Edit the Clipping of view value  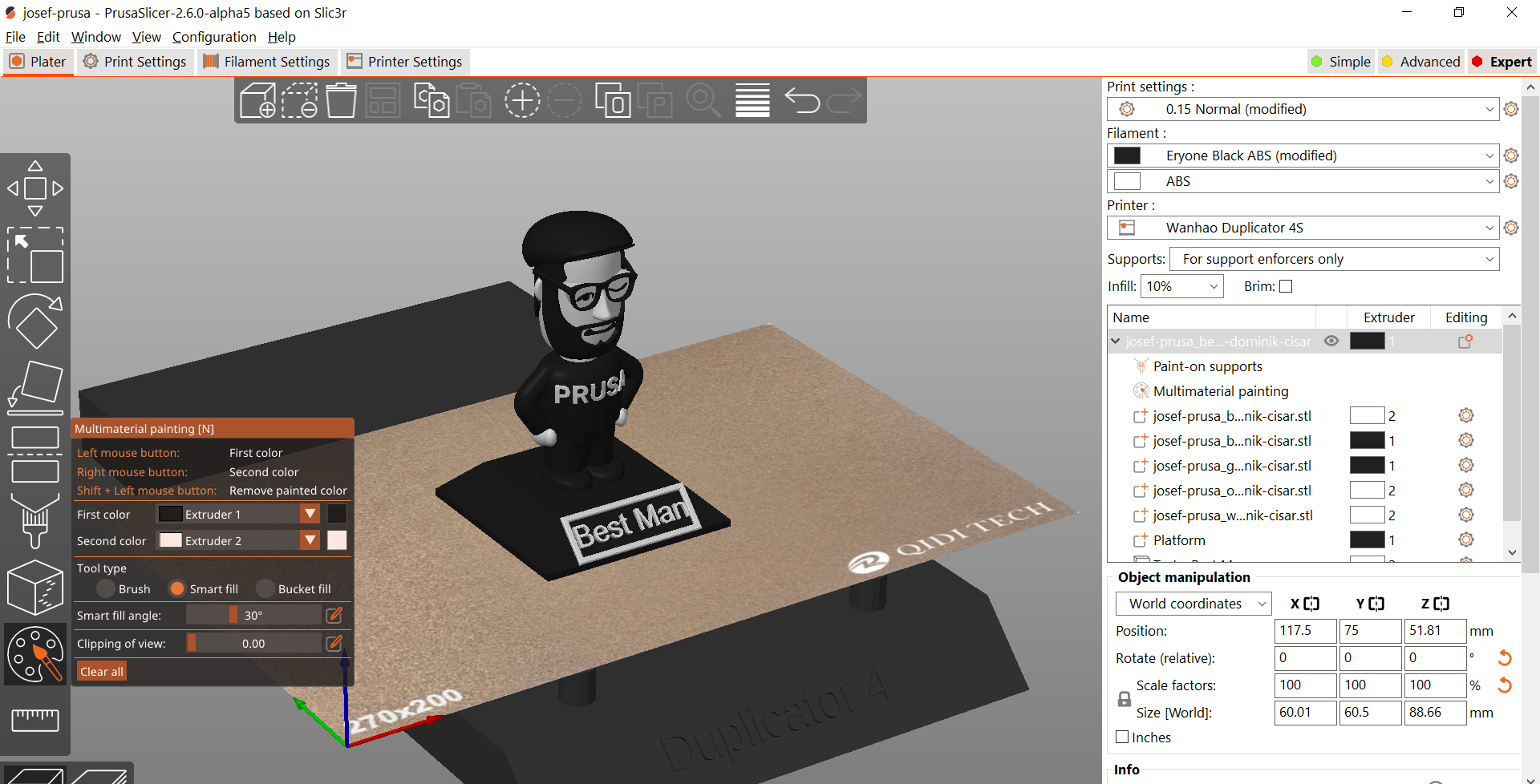334,643
